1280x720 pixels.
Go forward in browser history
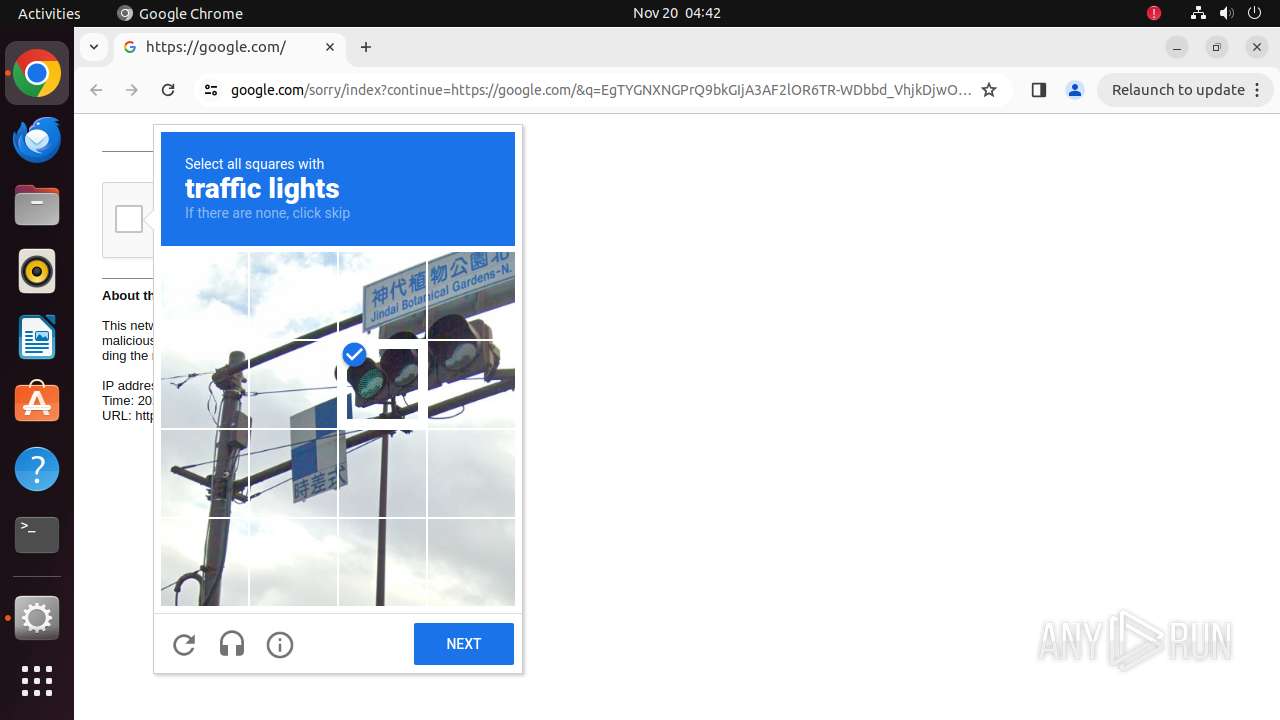pyautogui.click(x=132, y=90)
